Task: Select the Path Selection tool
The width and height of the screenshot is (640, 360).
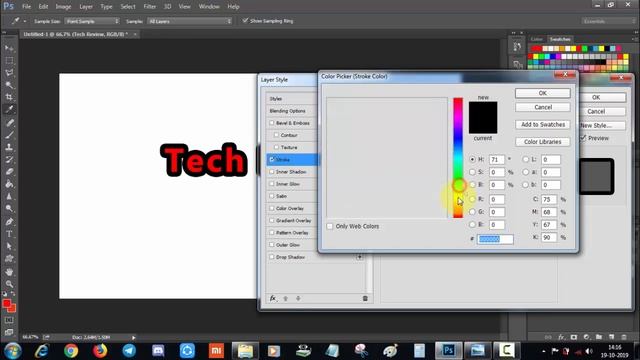Action: point(9,246)
